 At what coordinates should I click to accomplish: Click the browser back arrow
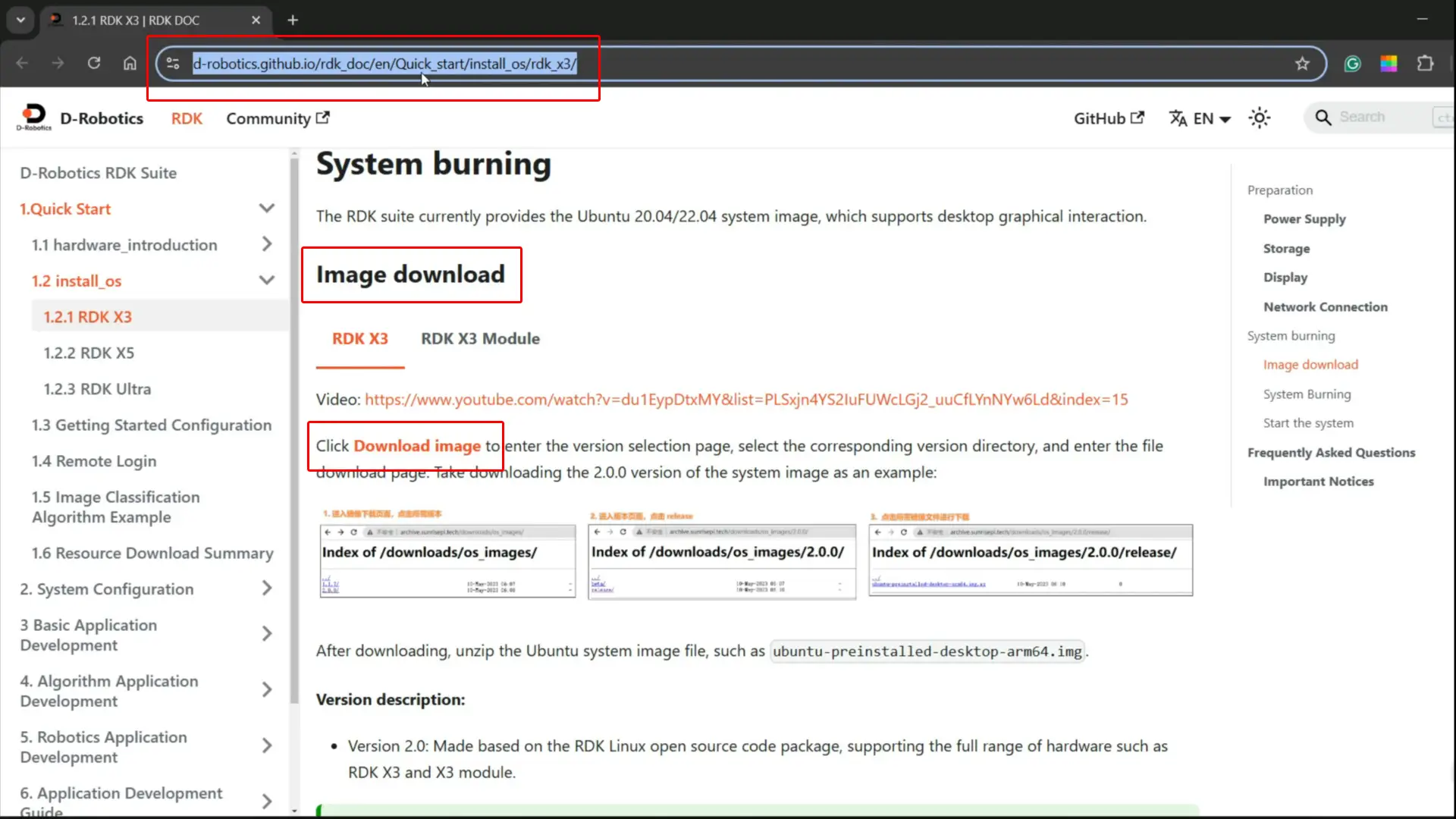point(22,64)
